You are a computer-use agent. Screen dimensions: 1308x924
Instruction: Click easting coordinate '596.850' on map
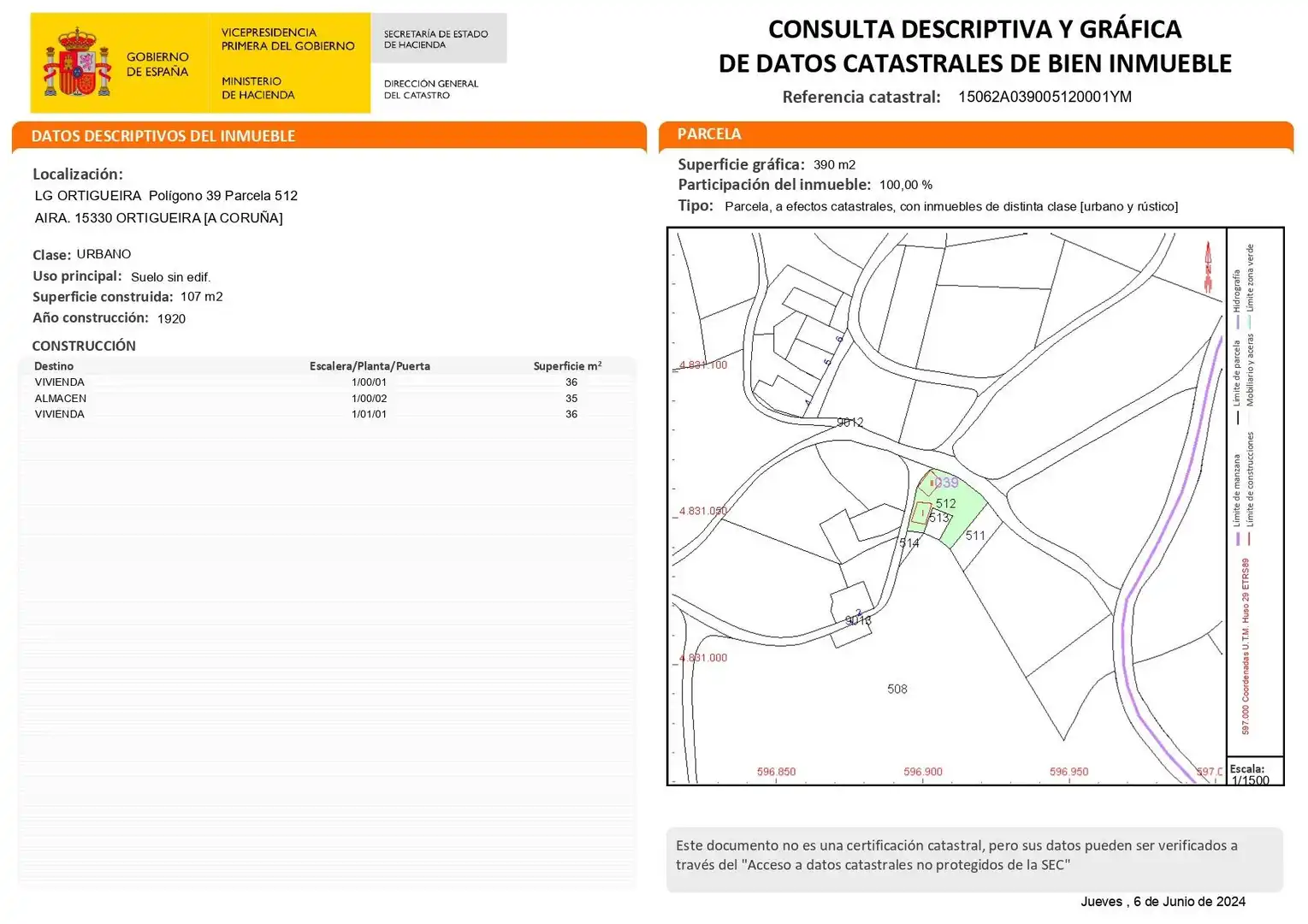tap(776, 772)
